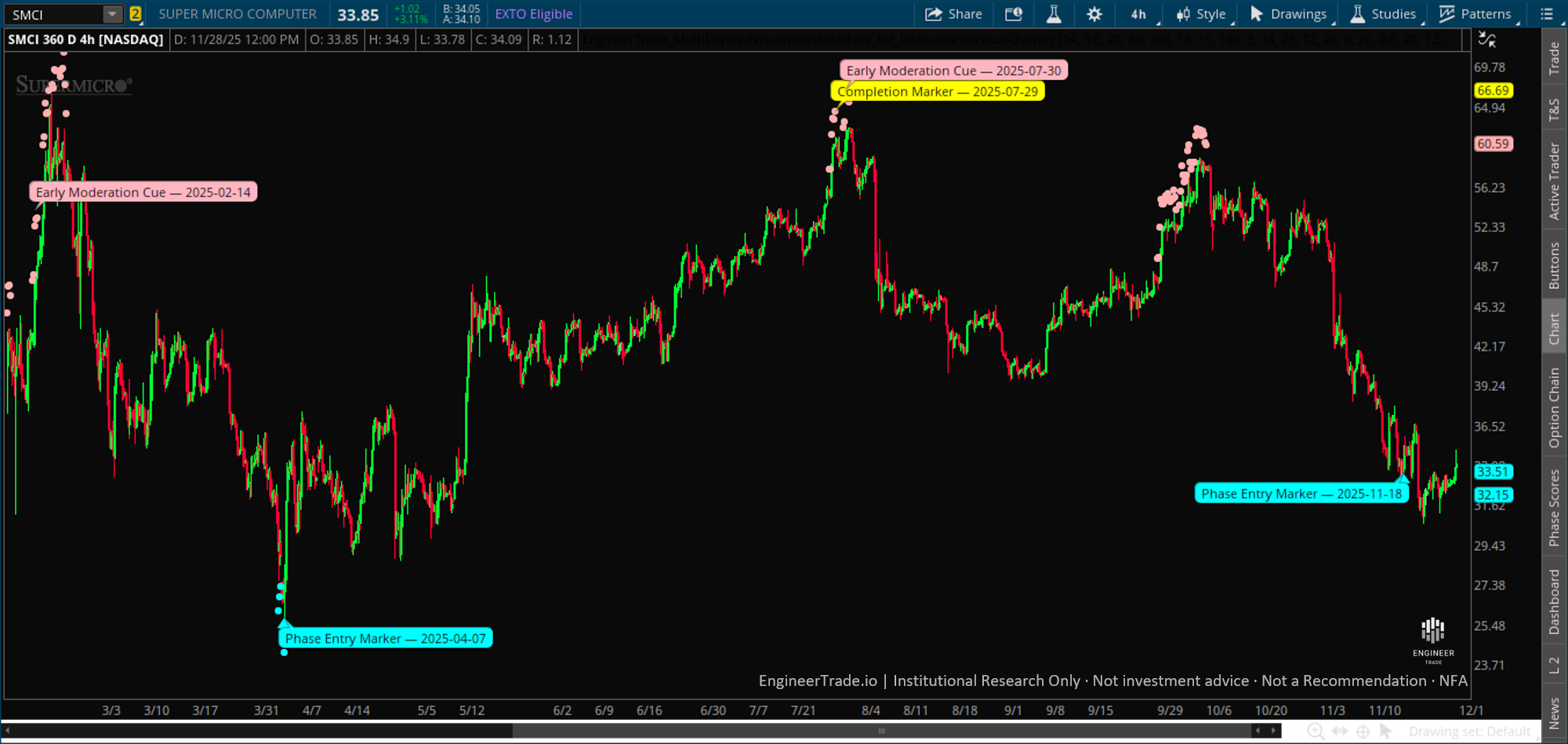Viewport: 1568px width, 744px height.
Task: Open the chart hamburger menu icon
Action: (1545, 13)
